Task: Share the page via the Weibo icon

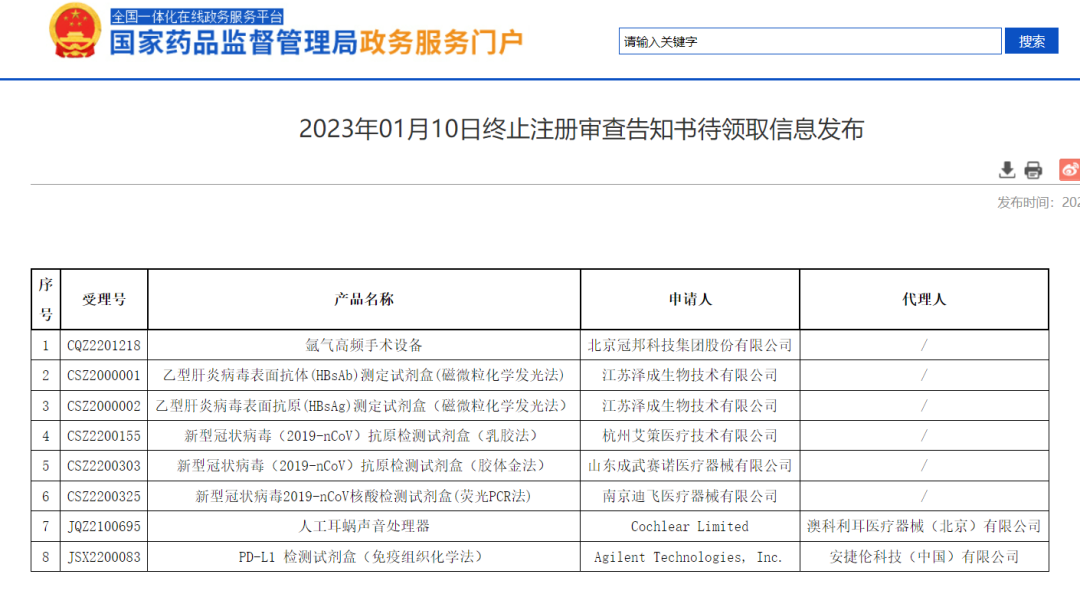Action: point(1070,170)
